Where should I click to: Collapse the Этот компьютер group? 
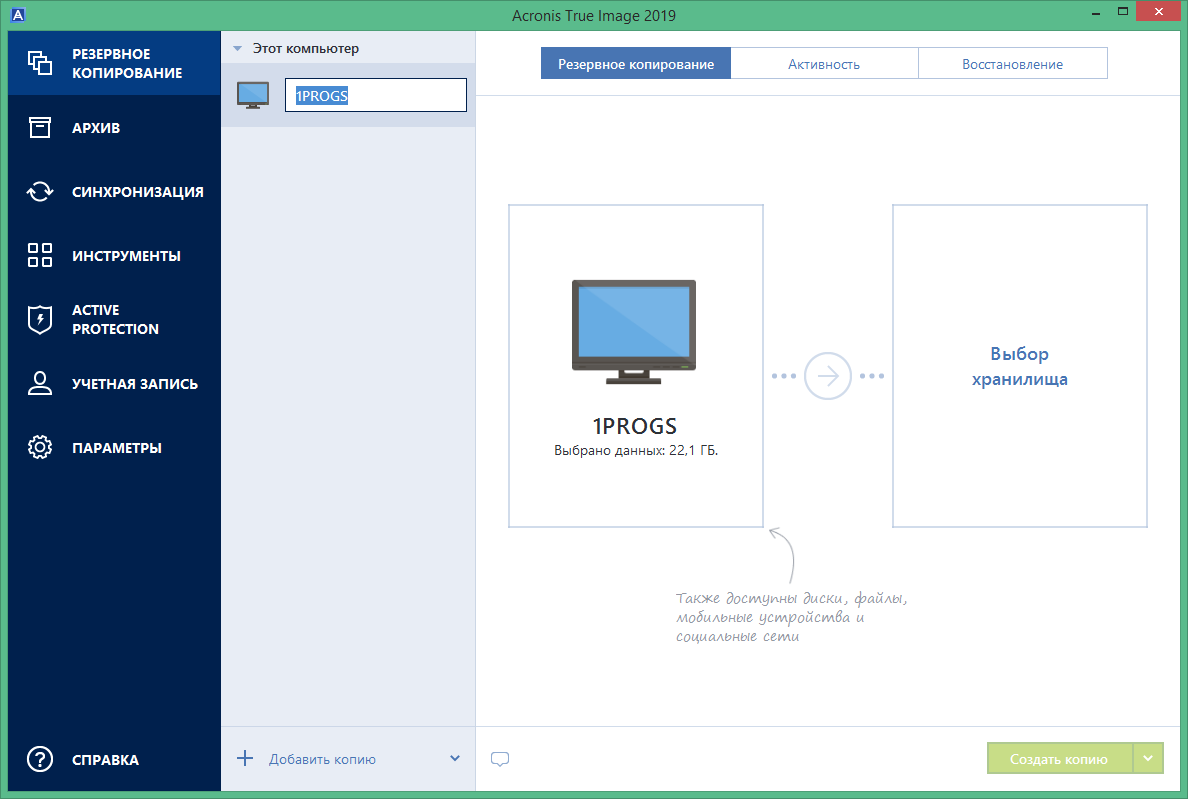(238, 47)
